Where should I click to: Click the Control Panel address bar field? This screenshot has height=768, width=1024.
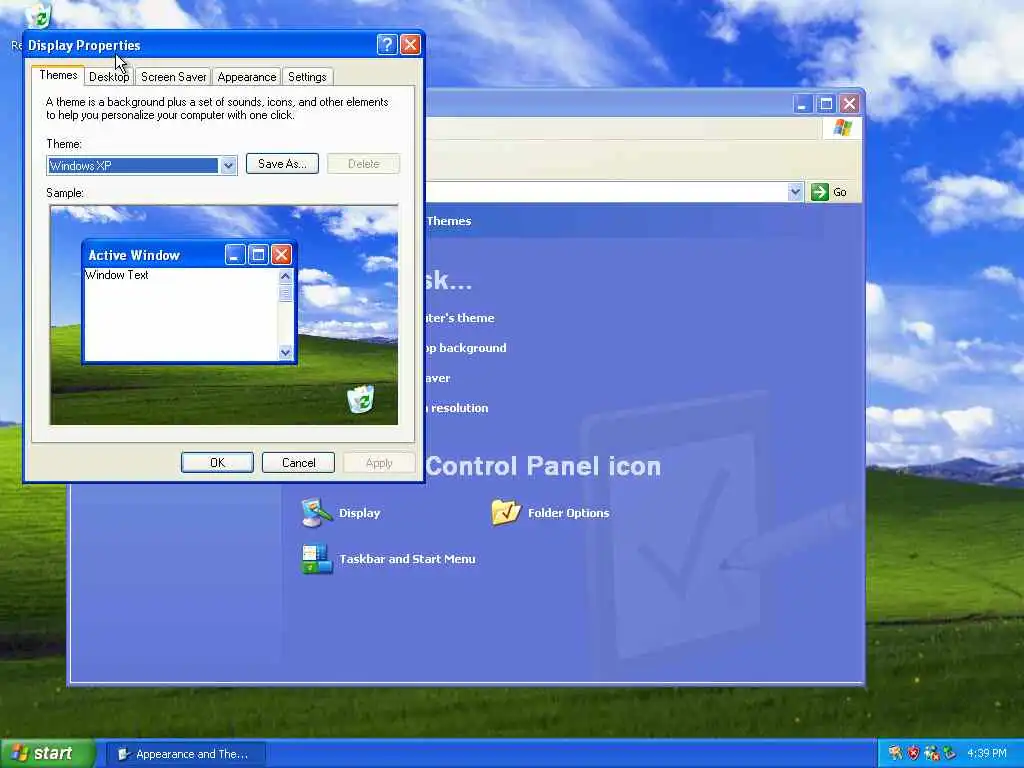(x=606, y=192)
